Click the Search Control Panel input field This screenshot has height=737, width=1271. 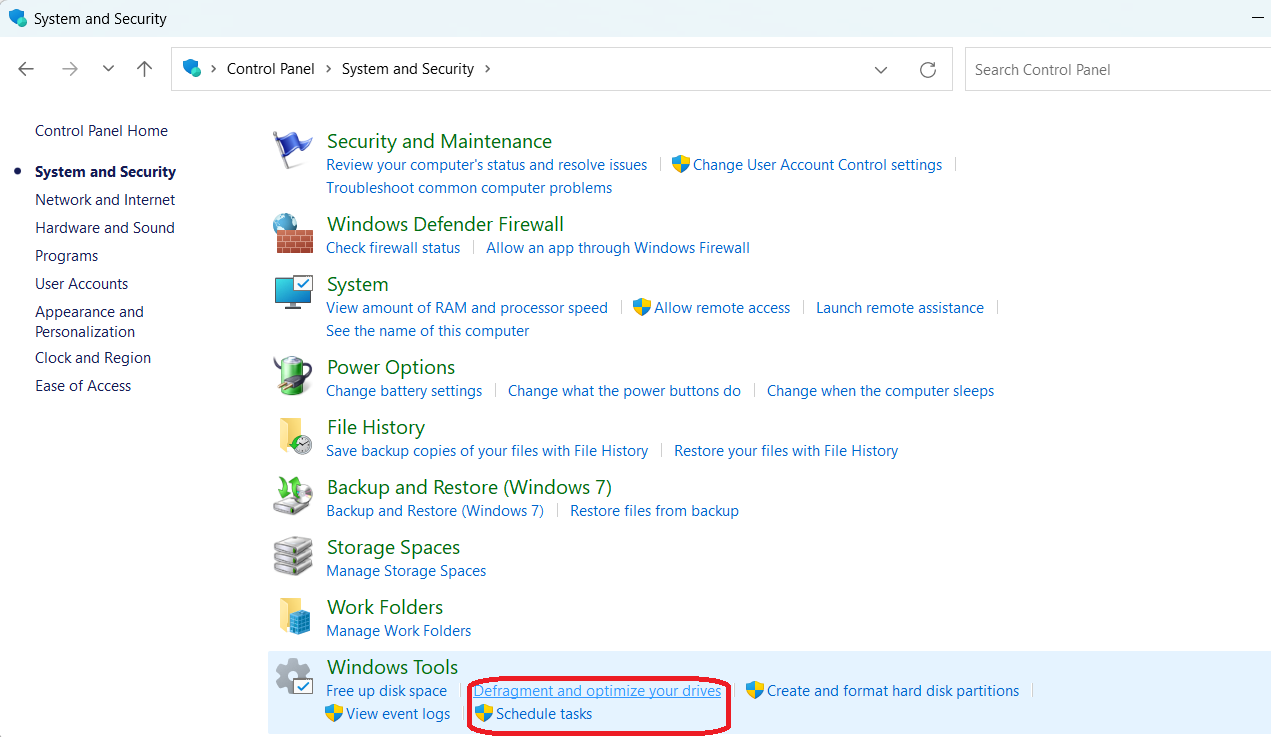point(1115,70)
